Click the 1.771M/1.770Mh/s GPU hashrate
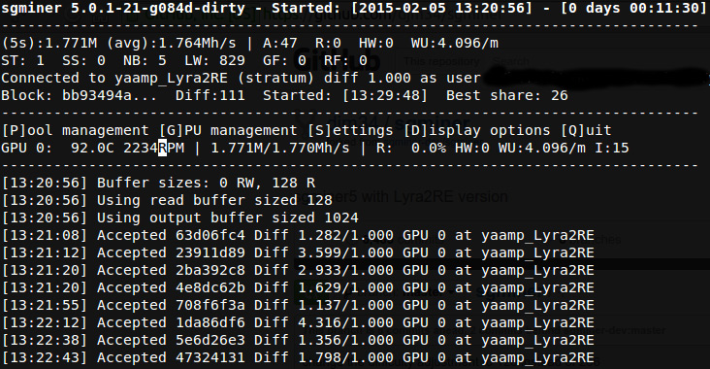This screenshot has width=710, height=369. click(x=280, y=148)
